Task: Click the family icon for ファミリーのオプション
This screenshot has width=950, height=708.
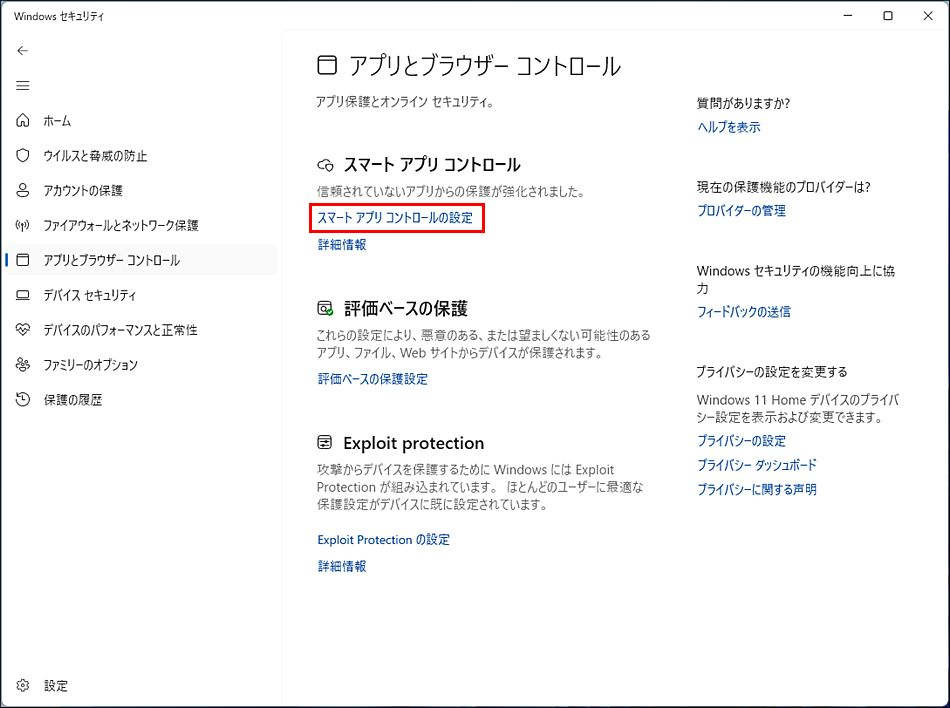Action: pos(22,365)
